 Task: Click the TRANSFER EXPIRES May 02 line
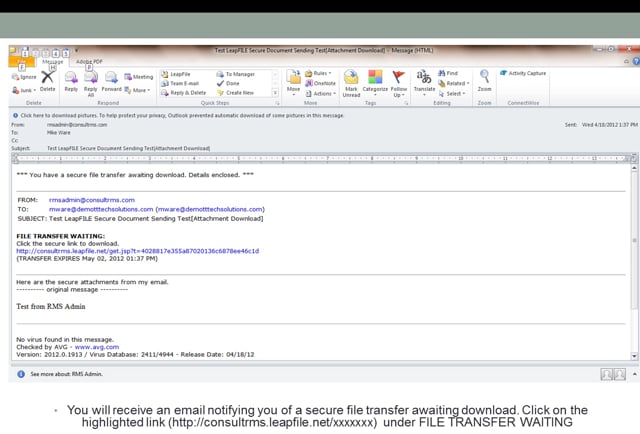[87, 258]
